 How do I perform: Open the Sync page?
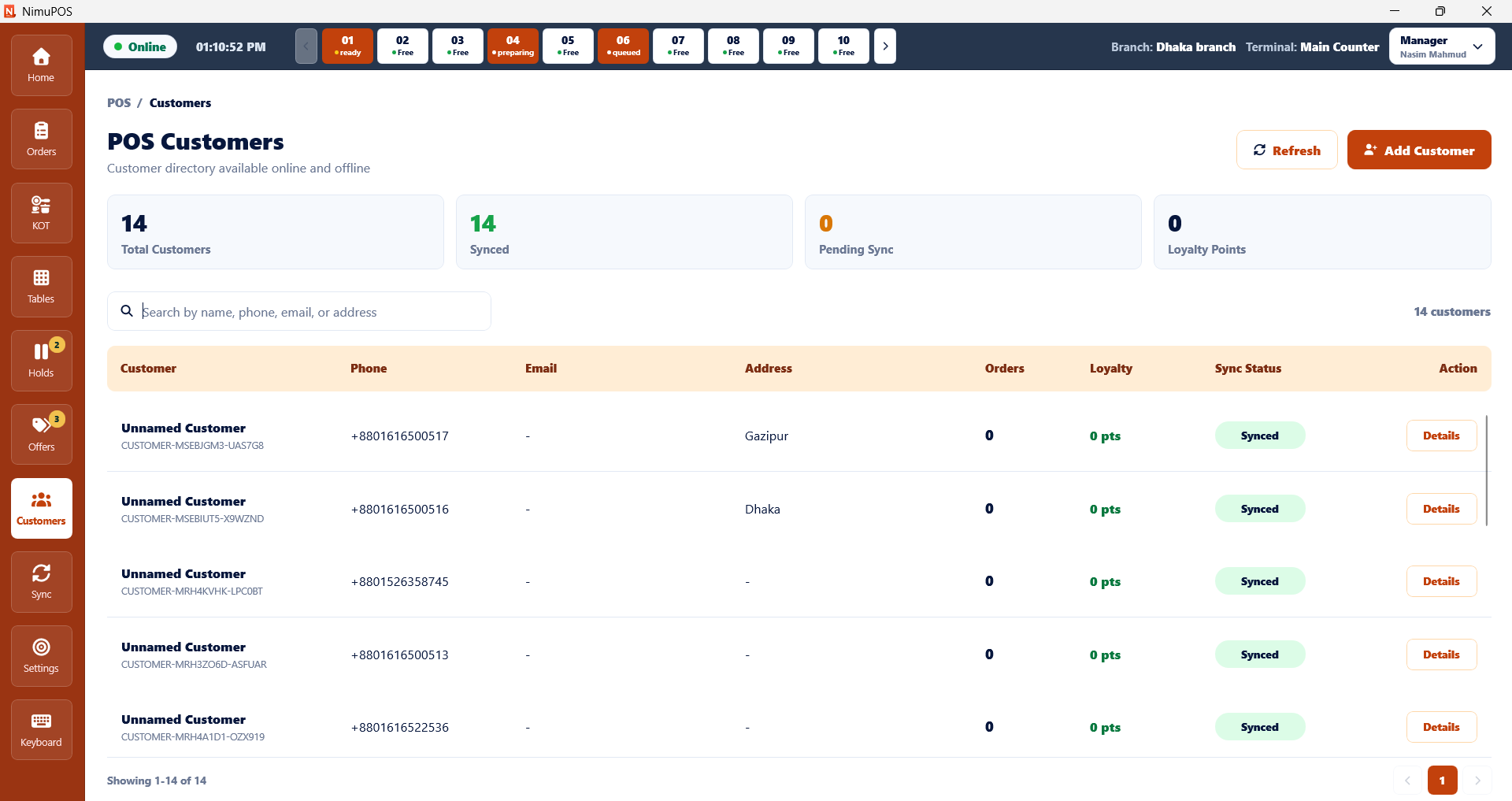[x=41, y=582]
